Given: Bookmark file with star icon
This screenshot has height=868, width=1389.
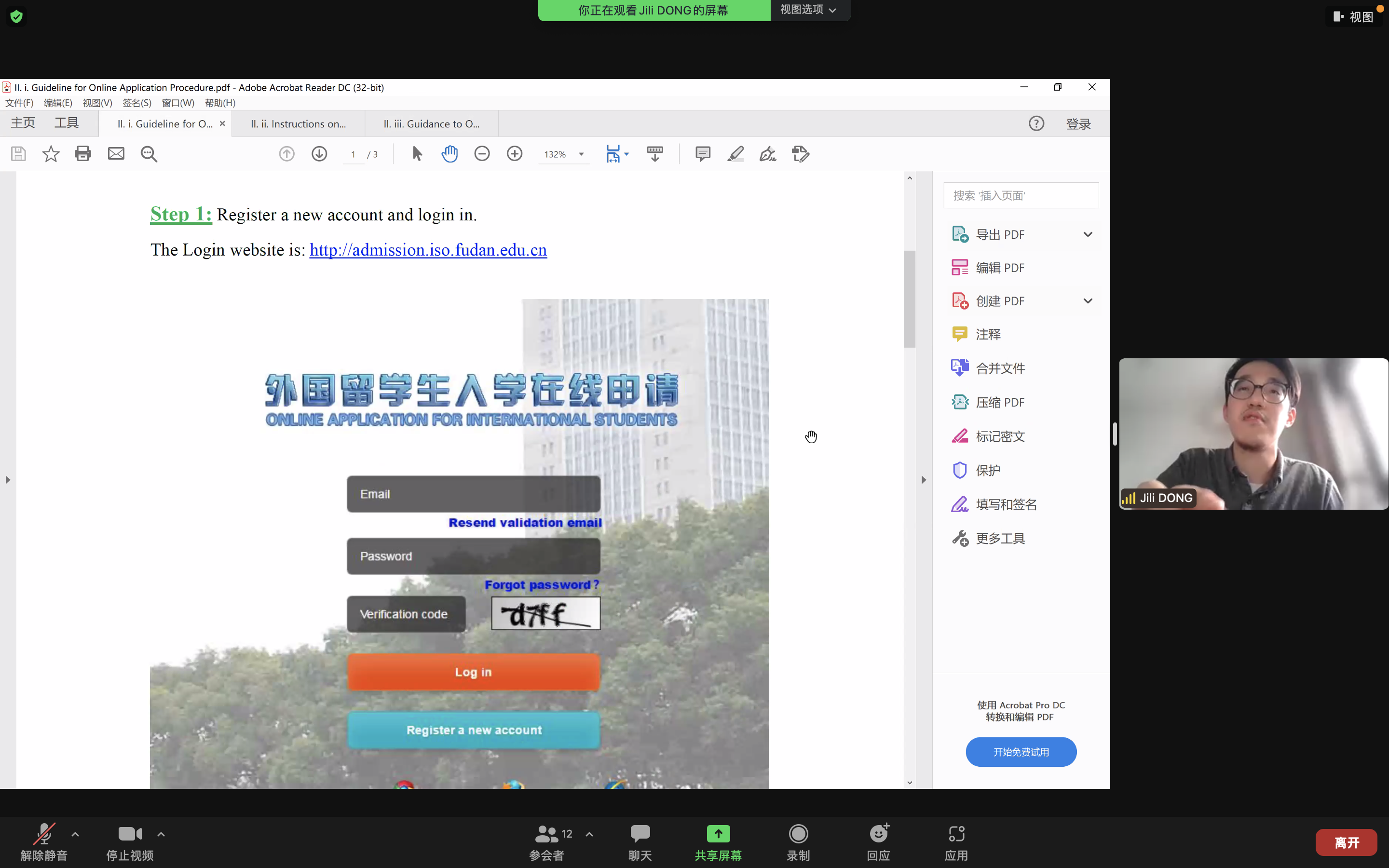Looking at the screenshot, I should pos(51,154).
